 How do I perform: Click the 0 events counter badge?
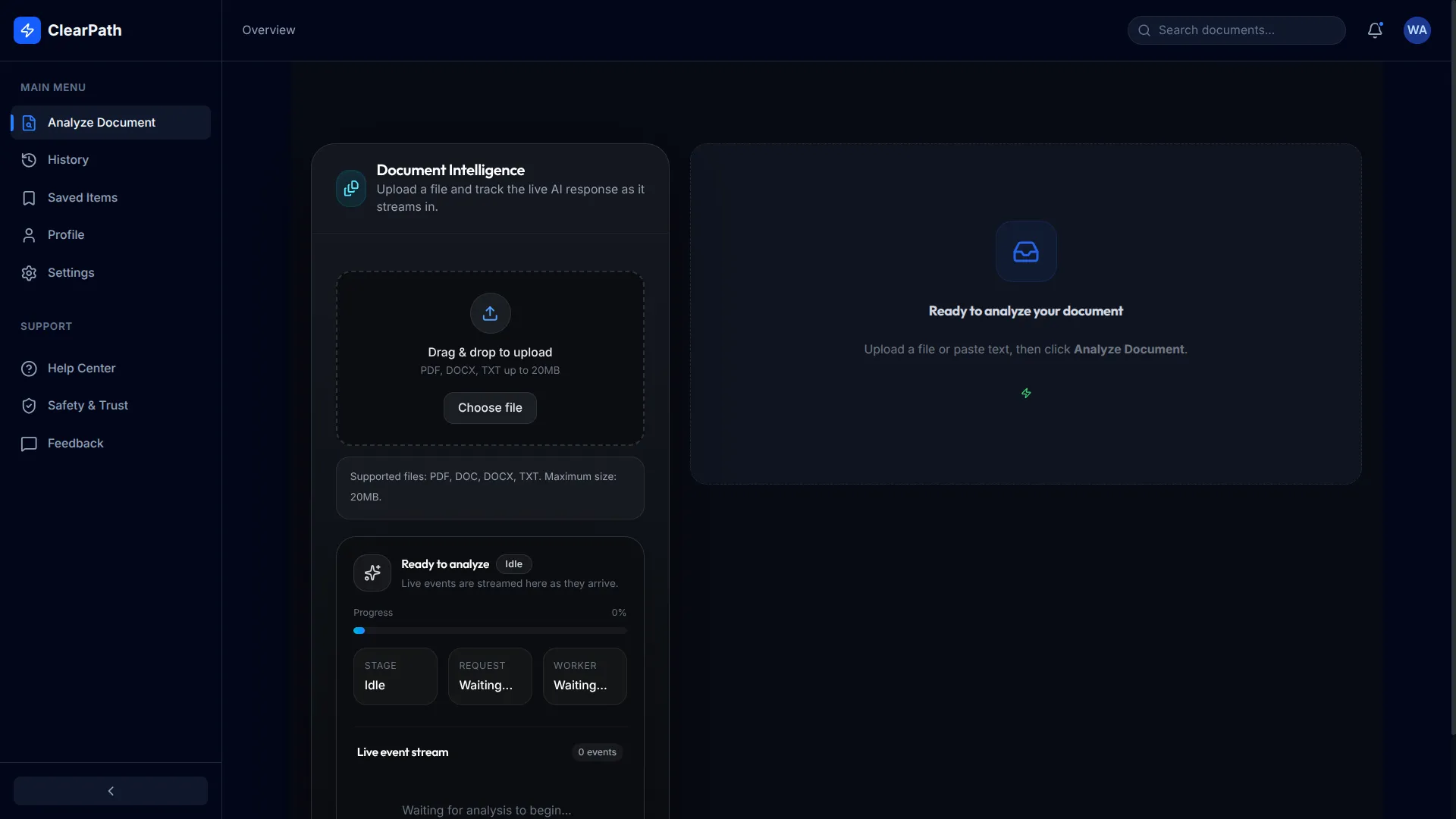[598, 752]
